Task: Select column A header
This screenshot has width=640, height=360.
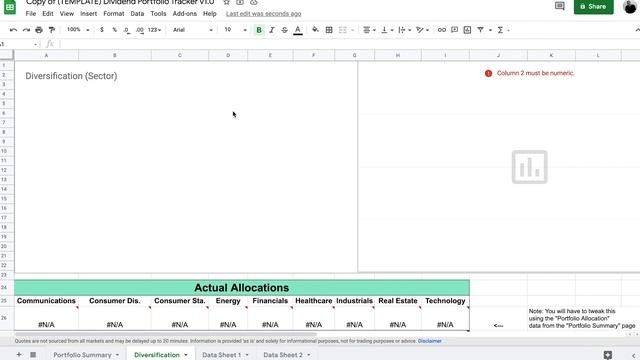Action: [46, 55]
